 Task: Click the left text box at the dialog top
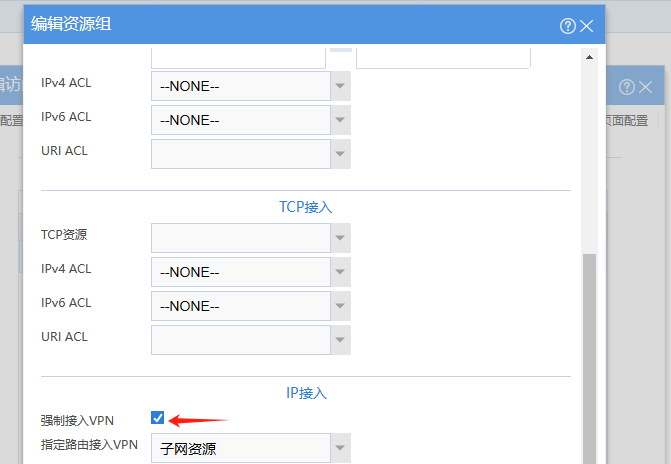point(238,56)
